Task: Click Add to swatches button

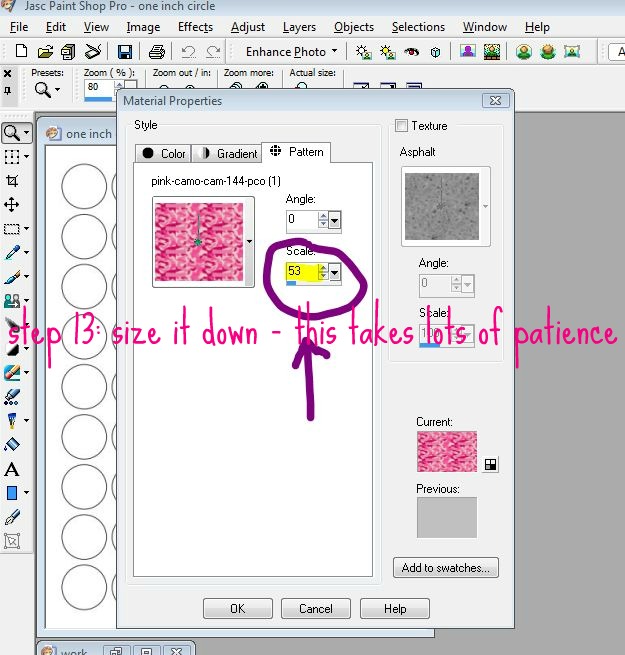Action: (x=446, y=568)
